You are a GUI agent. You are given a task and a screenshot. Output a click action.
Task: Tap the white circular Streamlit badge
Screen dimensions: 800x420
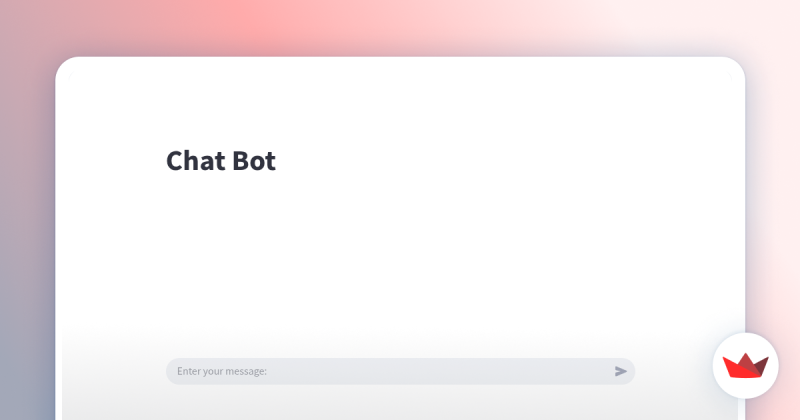pos(745,366)
